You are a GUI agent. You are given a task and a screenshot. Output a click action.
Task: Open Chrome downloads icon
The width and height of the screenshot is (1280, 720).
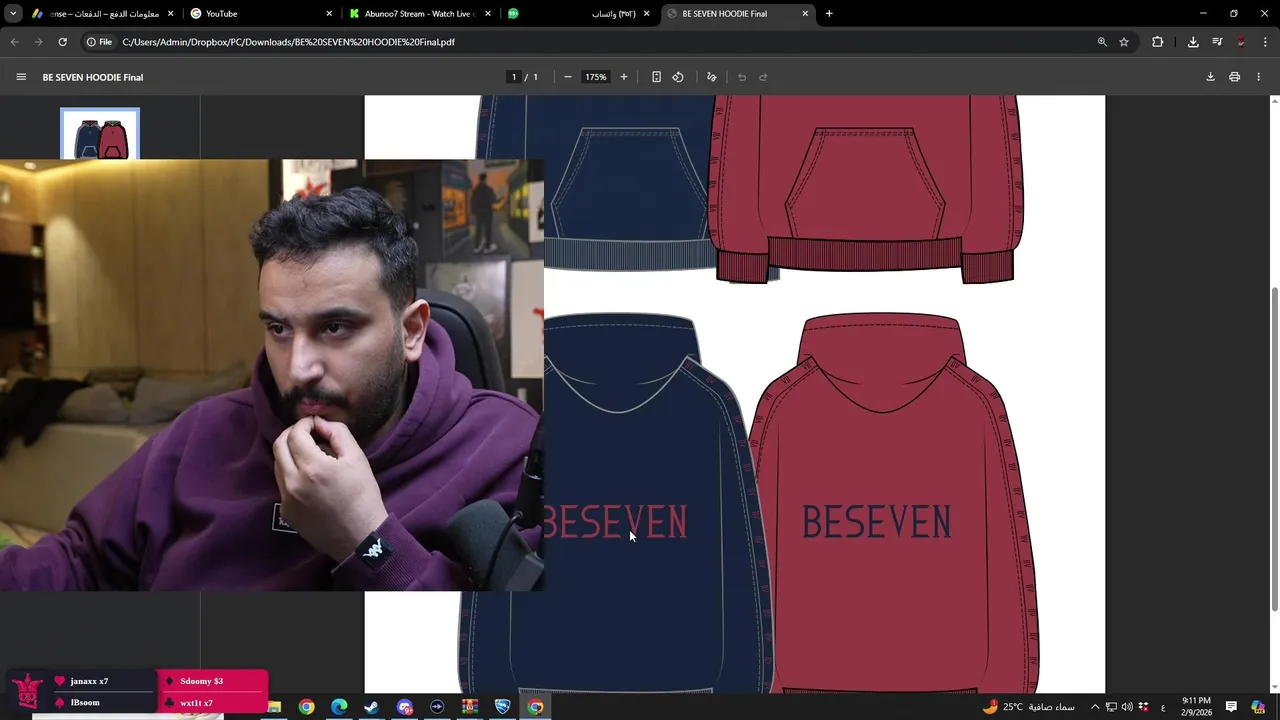point(1193,42)
